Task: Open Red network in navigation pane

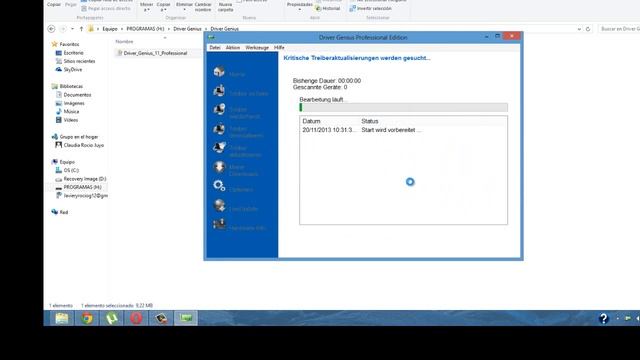Action: pos(60,212)
